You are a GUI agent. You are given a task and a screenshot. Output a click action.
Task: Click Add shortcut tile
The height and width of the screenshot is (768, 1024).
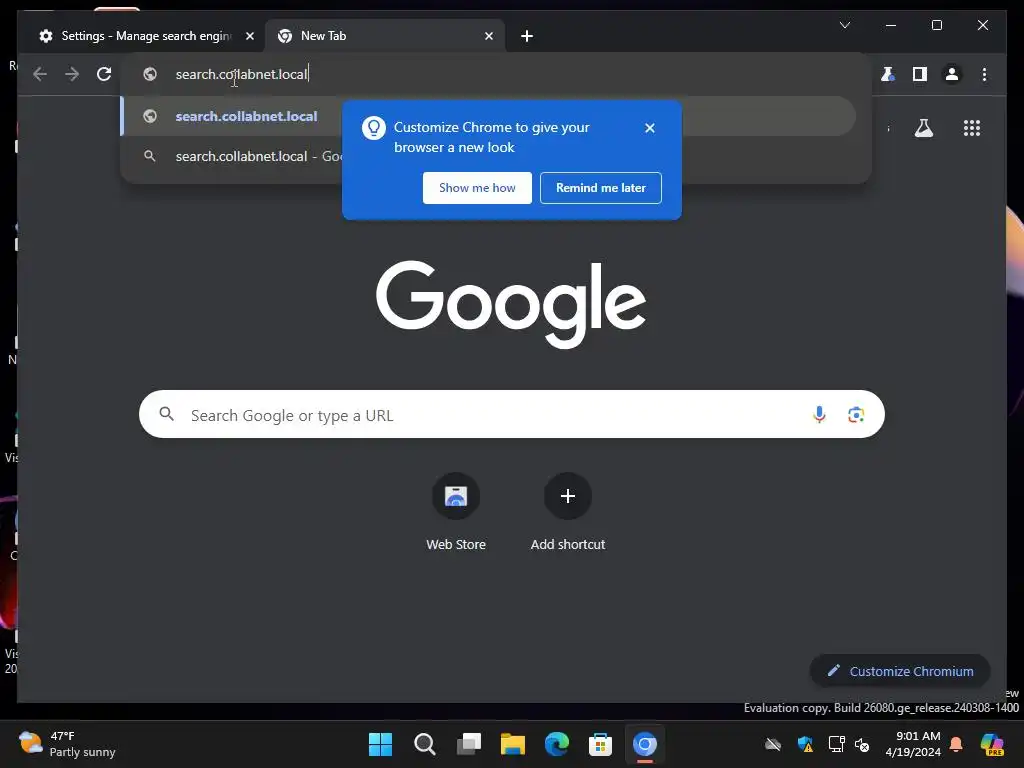coord(568,513)
